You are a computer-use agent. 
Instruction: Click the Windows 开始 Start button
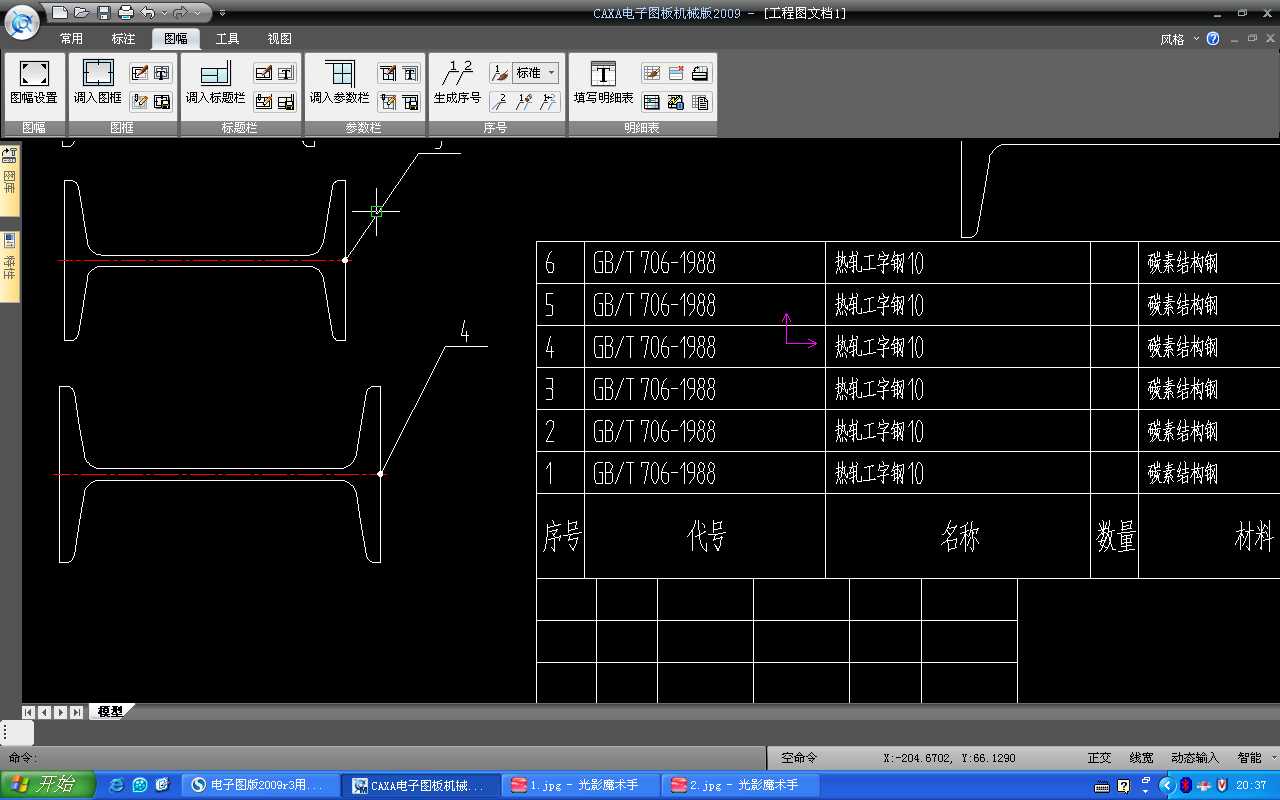[48, 785]
